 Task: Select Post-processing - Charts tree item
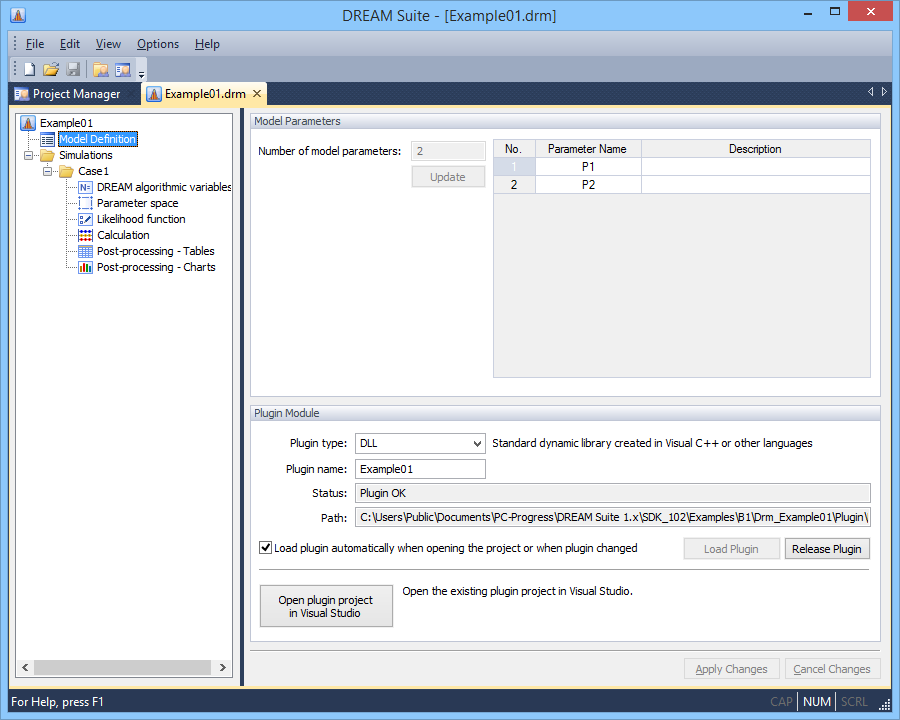click(x=156, y=268)
